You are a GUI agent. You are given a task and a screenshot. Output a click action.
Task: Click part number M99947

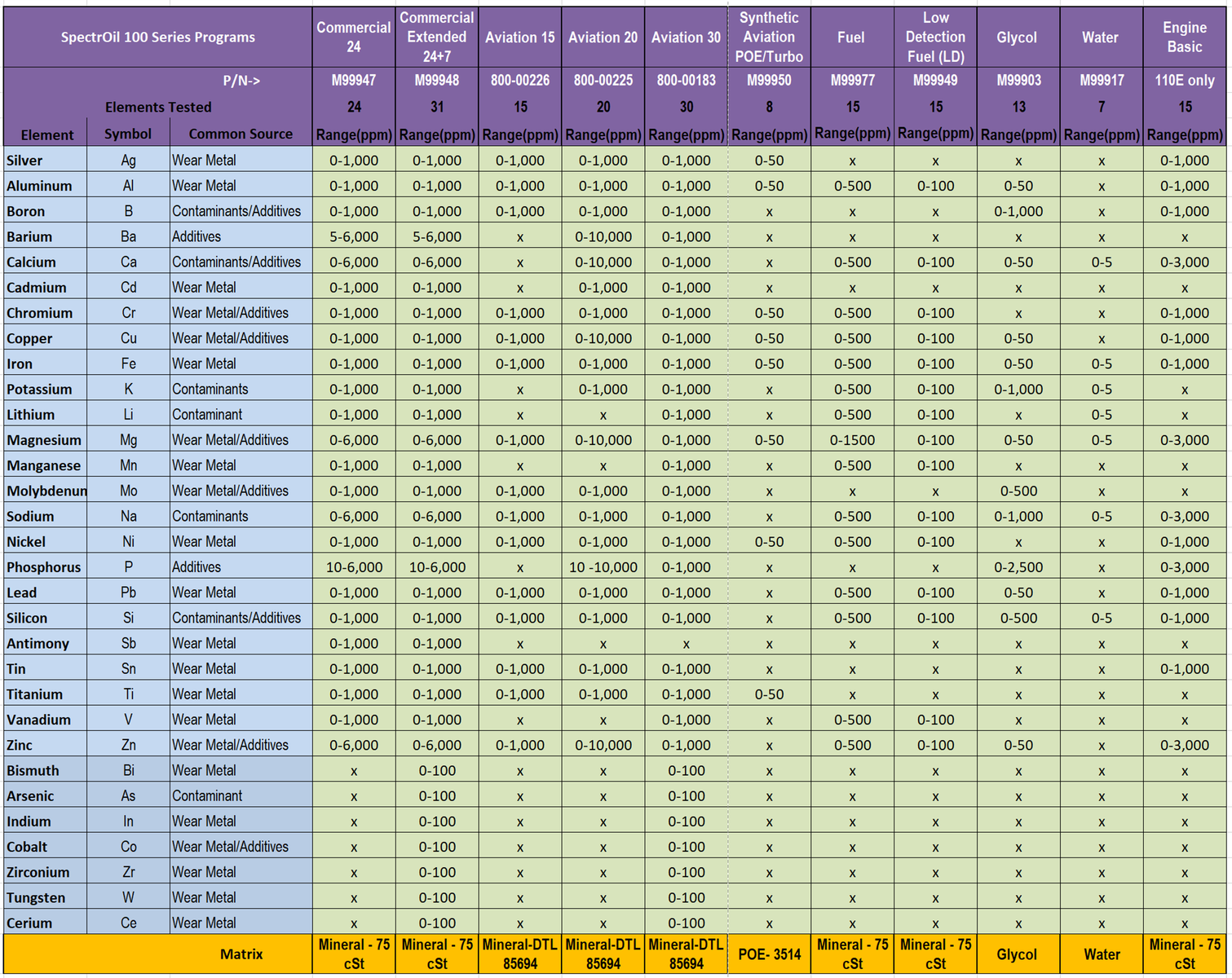[353, 80]
